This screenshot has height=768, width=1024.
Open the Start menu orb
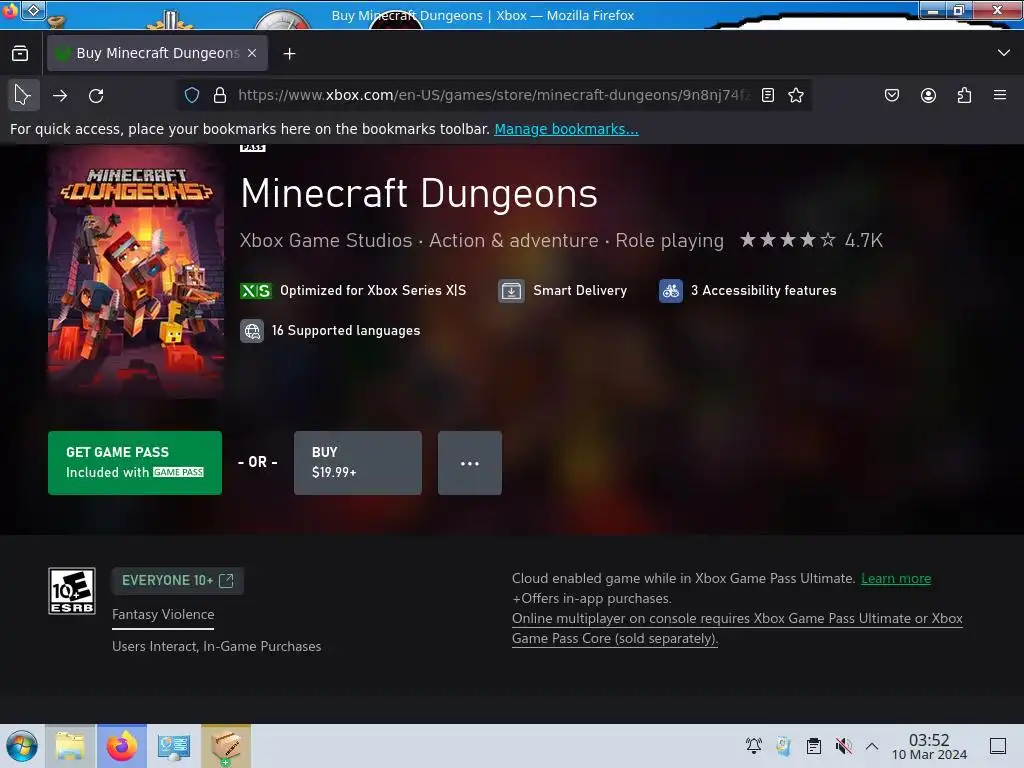click(x=22, y=746)
